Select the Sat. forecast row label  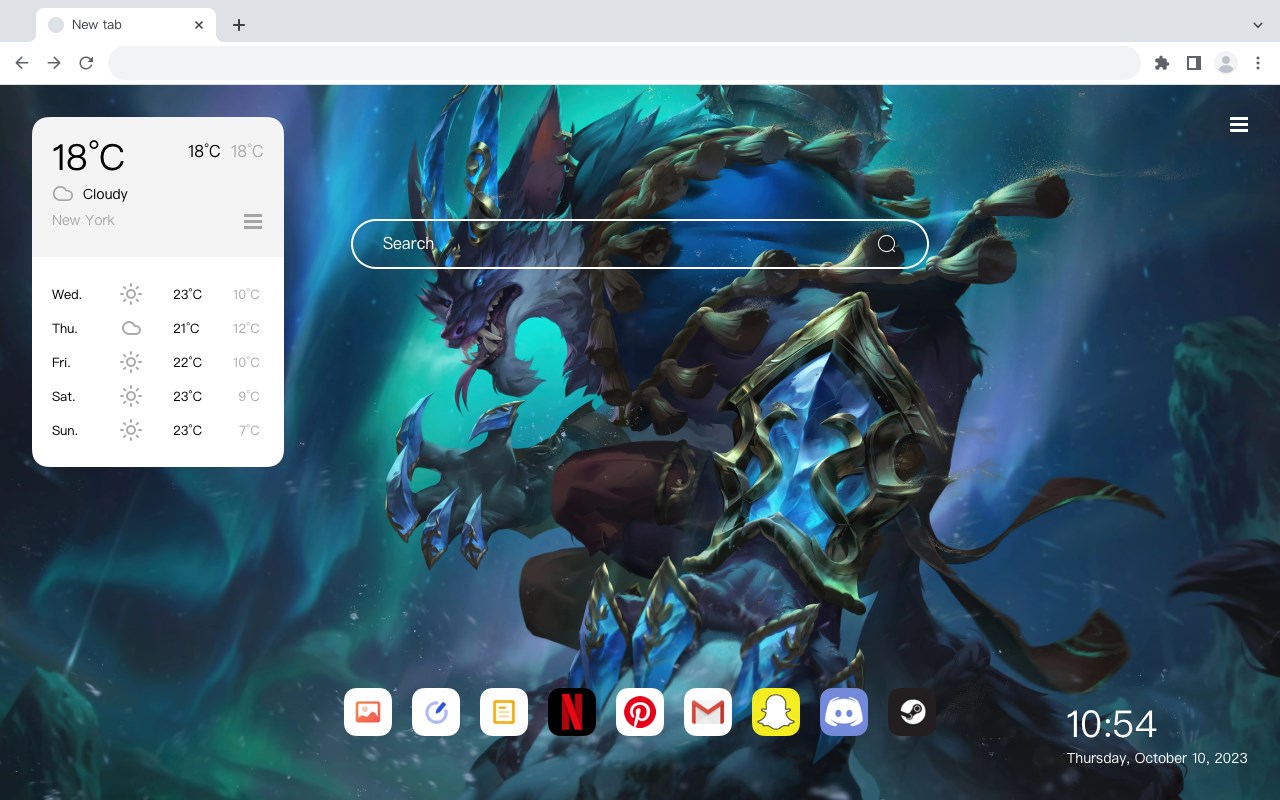pyautogui.click(x=64, y=396)
